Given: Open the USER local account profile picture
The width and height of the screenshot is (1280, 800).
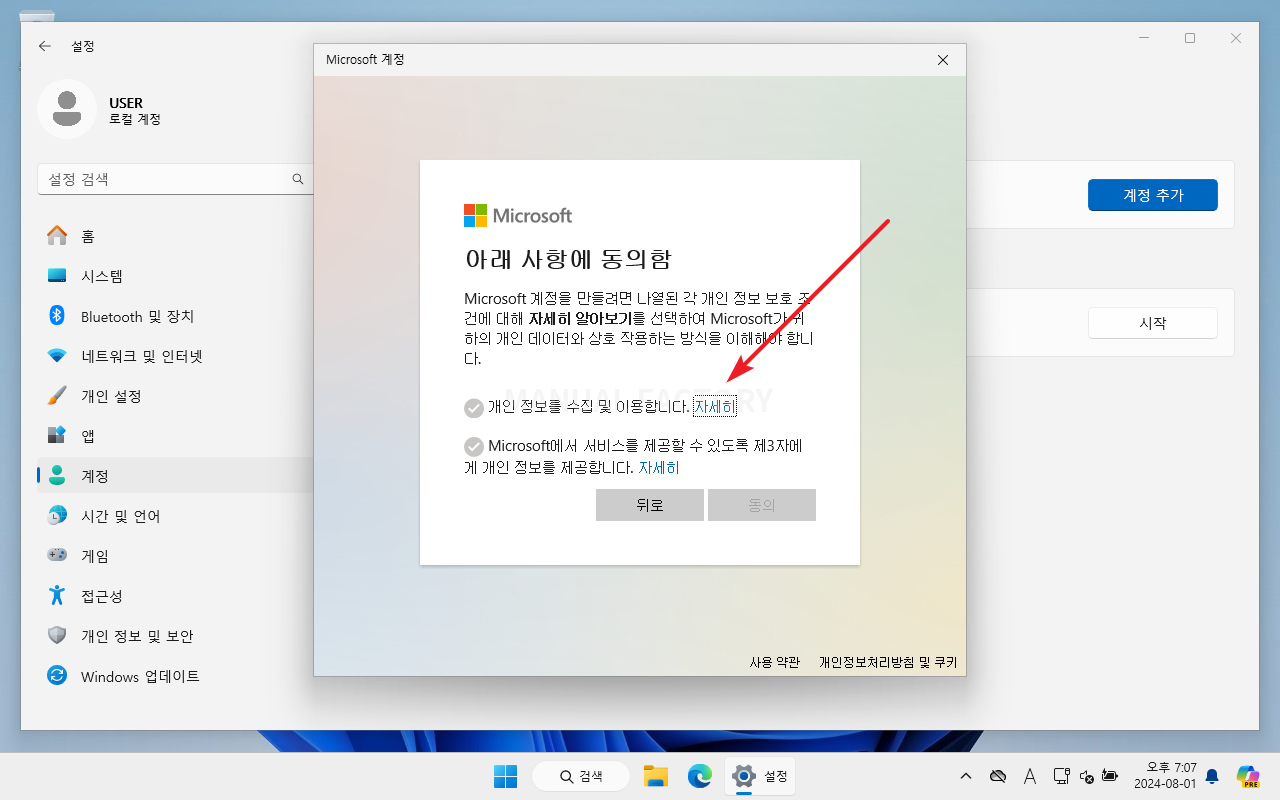Looking at the screenshot, I should [67, 108].
